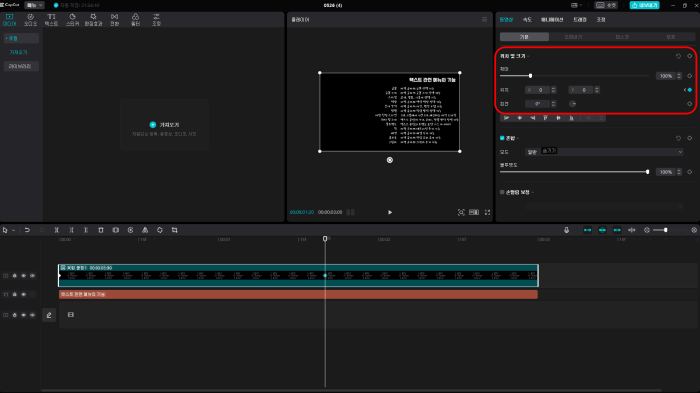Open the Filters (필터) panel icon

coord(135,19)
